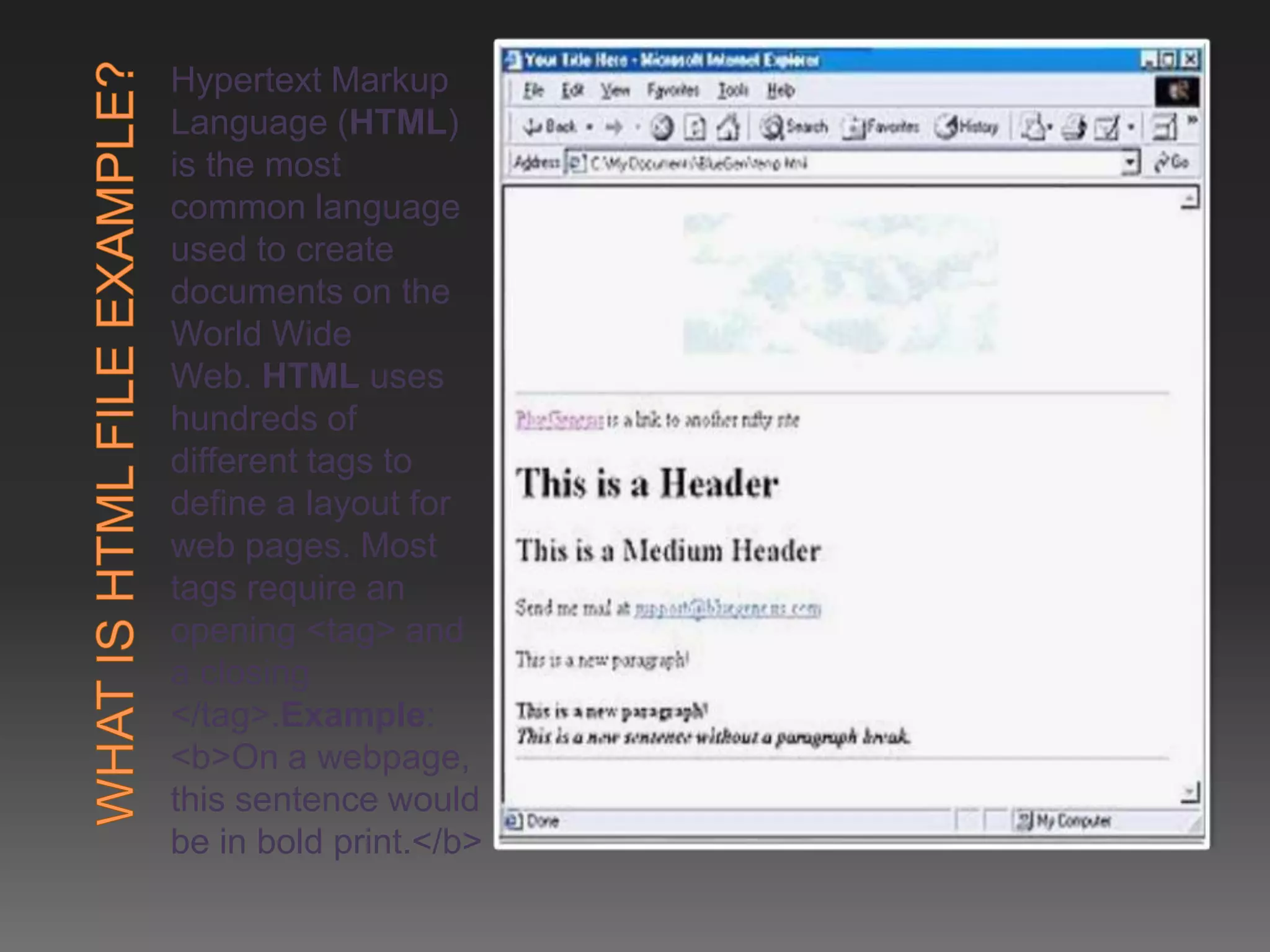Open the Search pane from the toolbar
1270x952 pixels.
coord(794,127)
